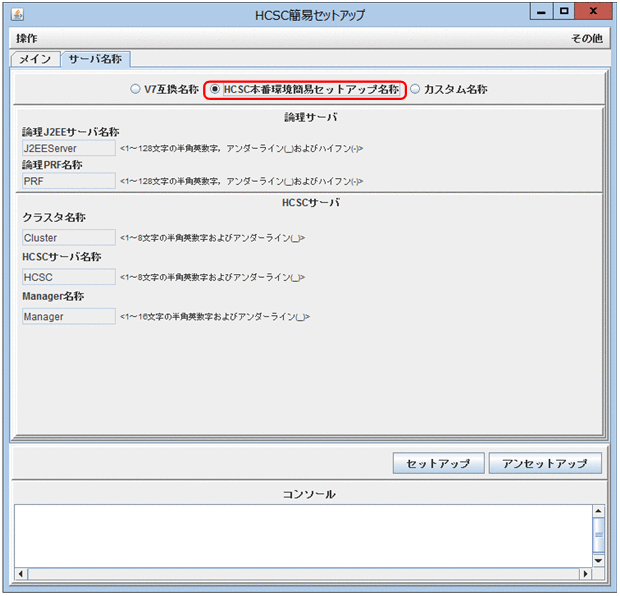Click the コンソール heading label
The height and width of the screenshot is (596, 620).
coord(309,494)
